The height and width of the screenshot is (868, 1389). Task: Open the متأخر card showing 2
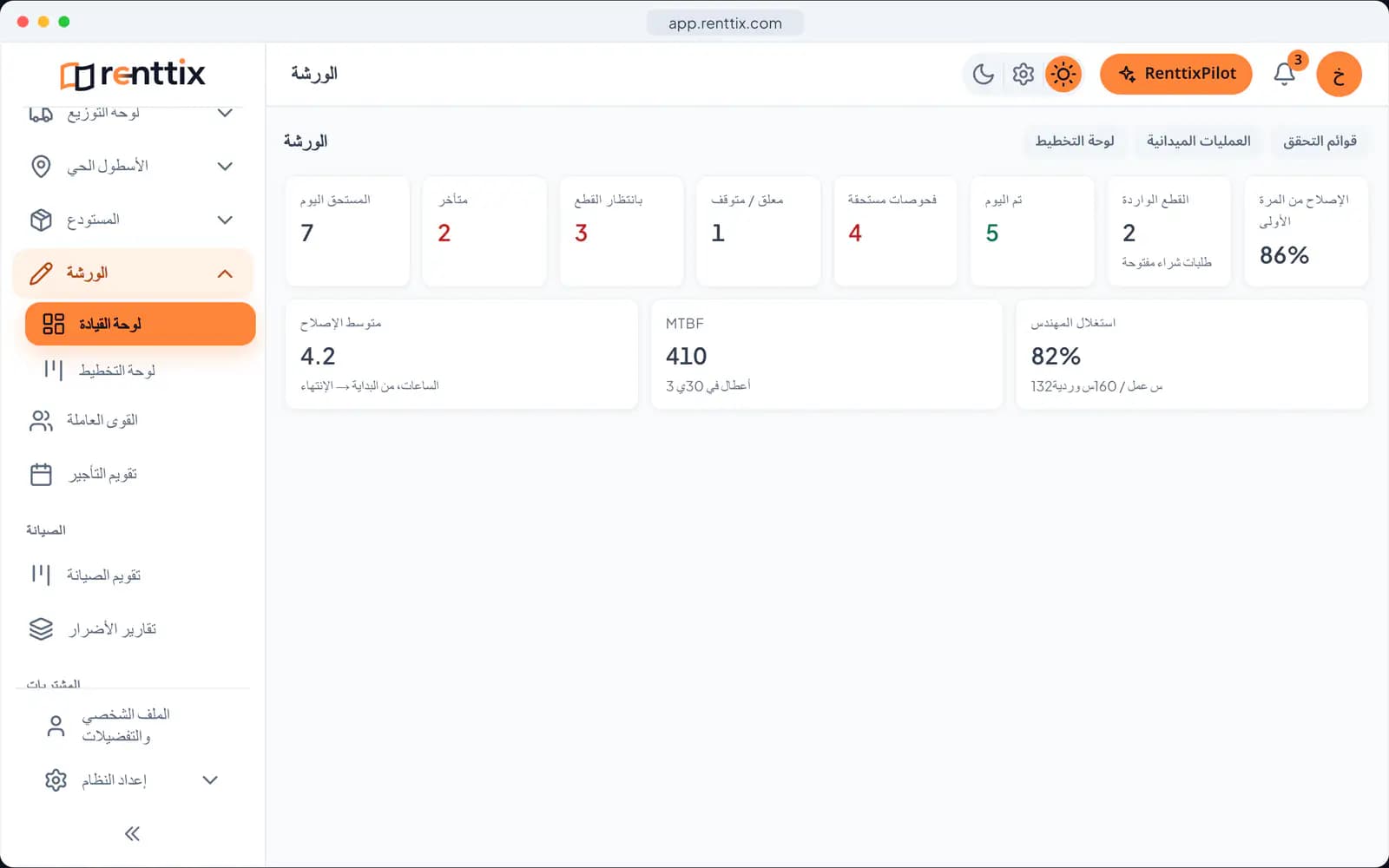[484, 231]
